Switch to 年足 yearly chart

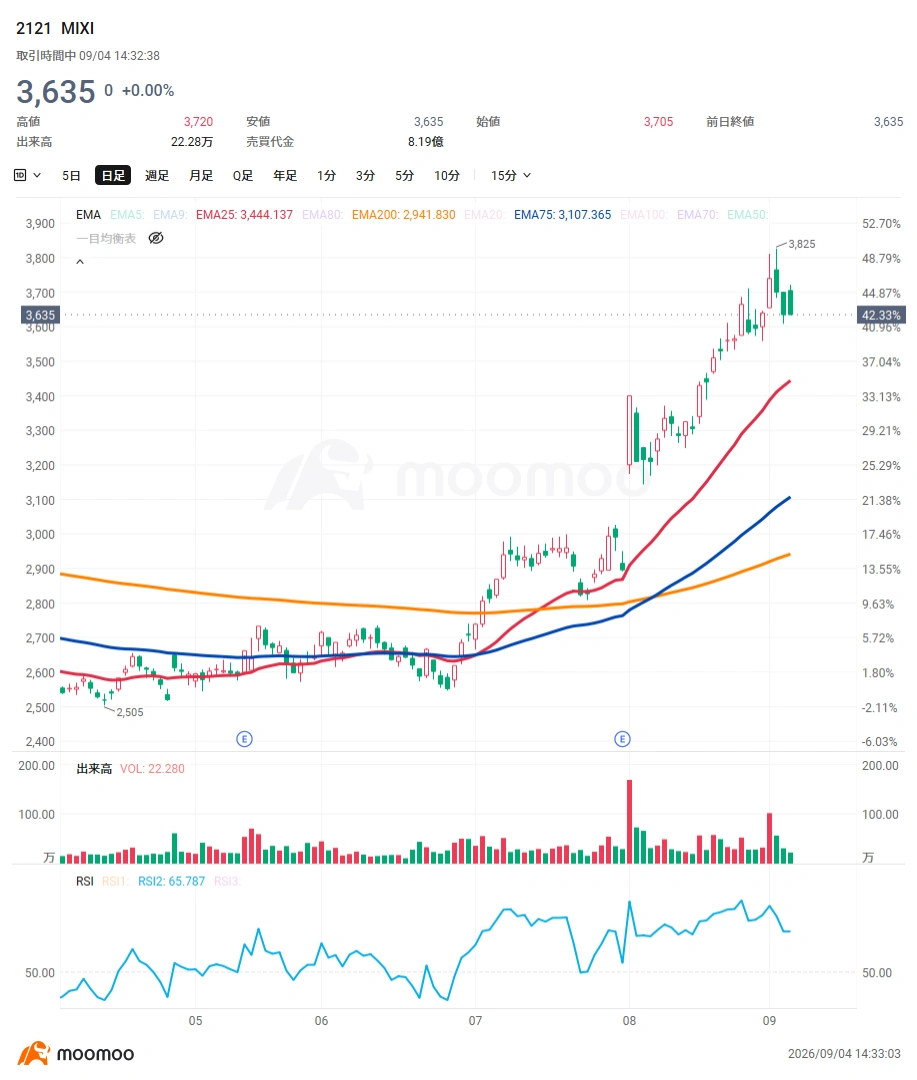click(285, 176)
